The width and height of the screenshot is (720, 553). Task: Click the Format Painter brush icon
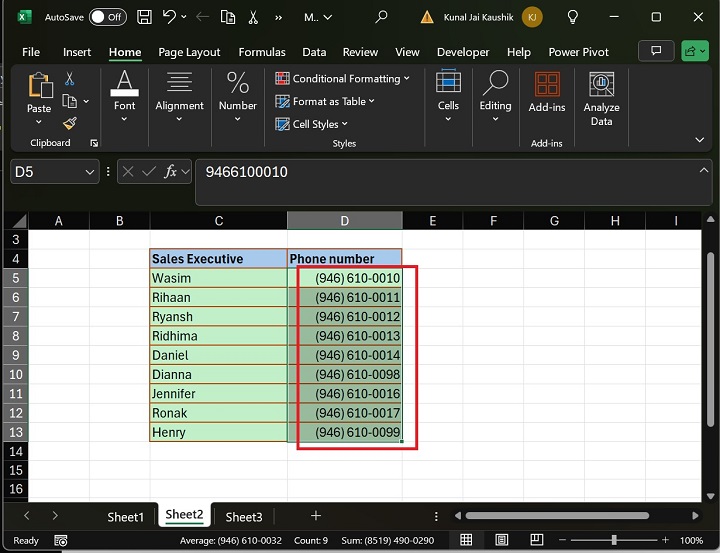coord(70,123)
